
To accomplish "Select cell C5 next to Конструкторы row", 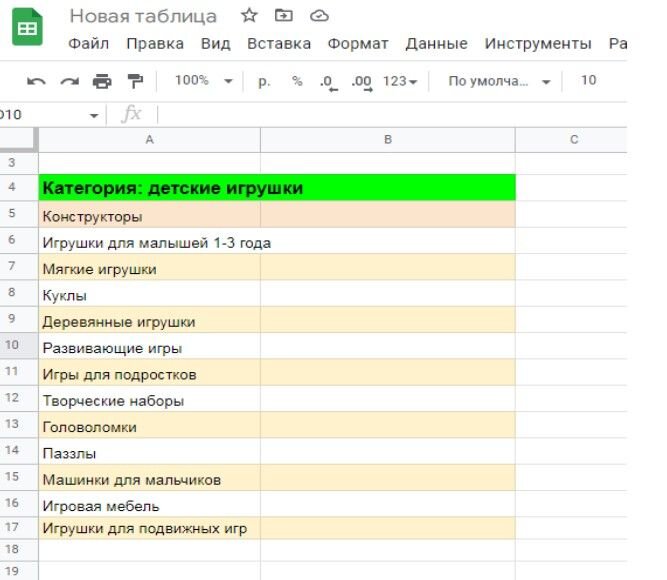I will click(x=571, y=214).
